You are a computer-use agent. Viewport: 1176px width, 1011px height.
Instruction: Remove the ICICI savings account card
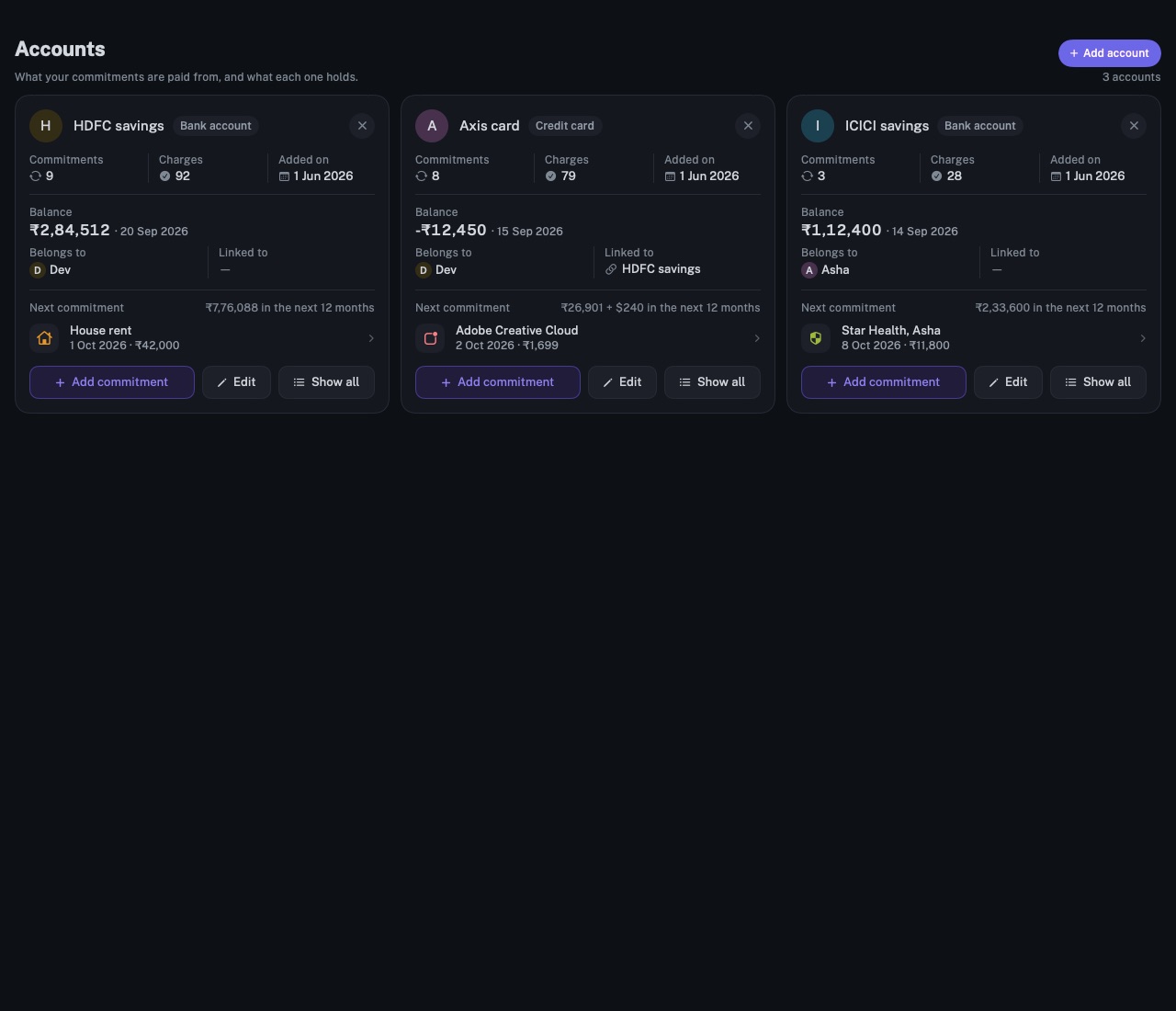(x=1134, y=126)
